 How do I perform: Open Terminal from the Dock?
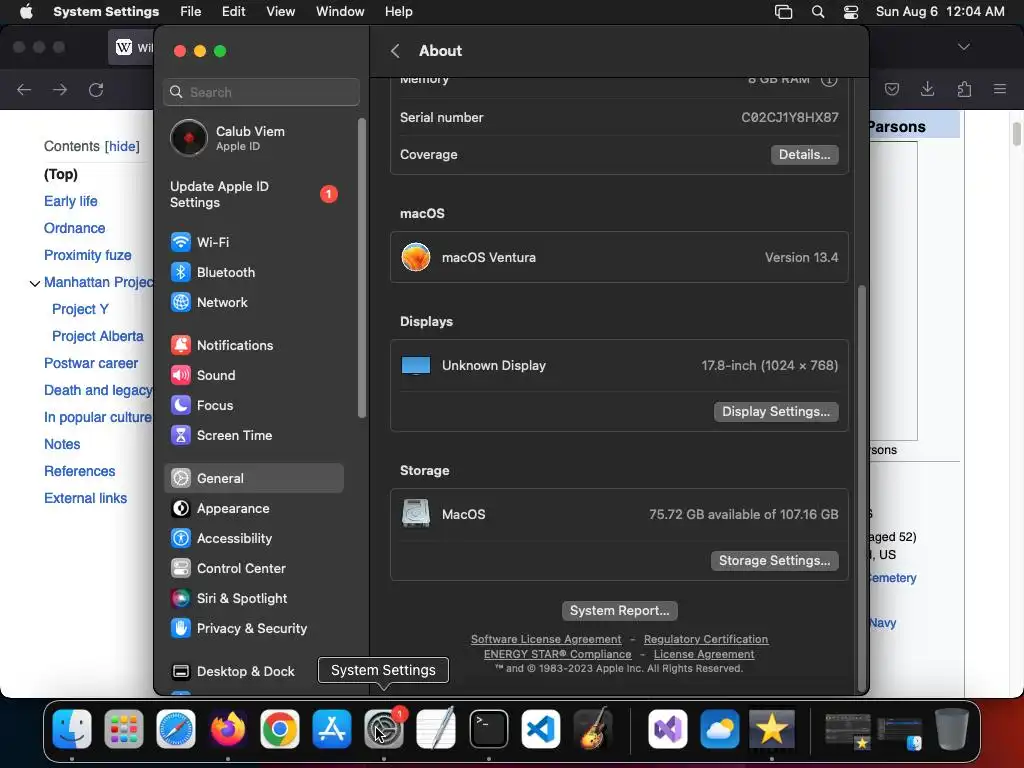point(488,728)
